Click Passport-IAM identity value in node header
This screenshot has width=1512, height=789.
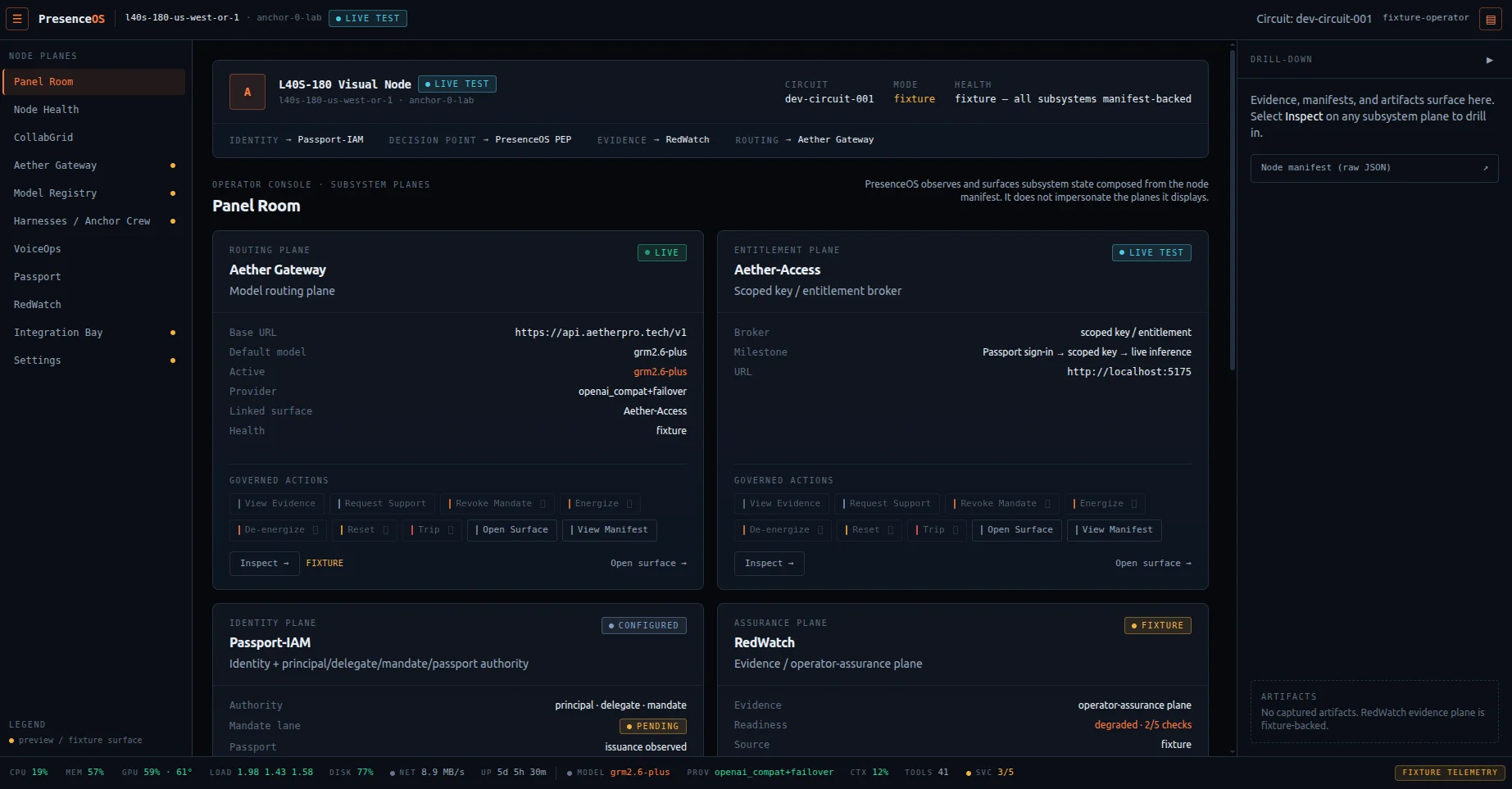click(330, 140)
